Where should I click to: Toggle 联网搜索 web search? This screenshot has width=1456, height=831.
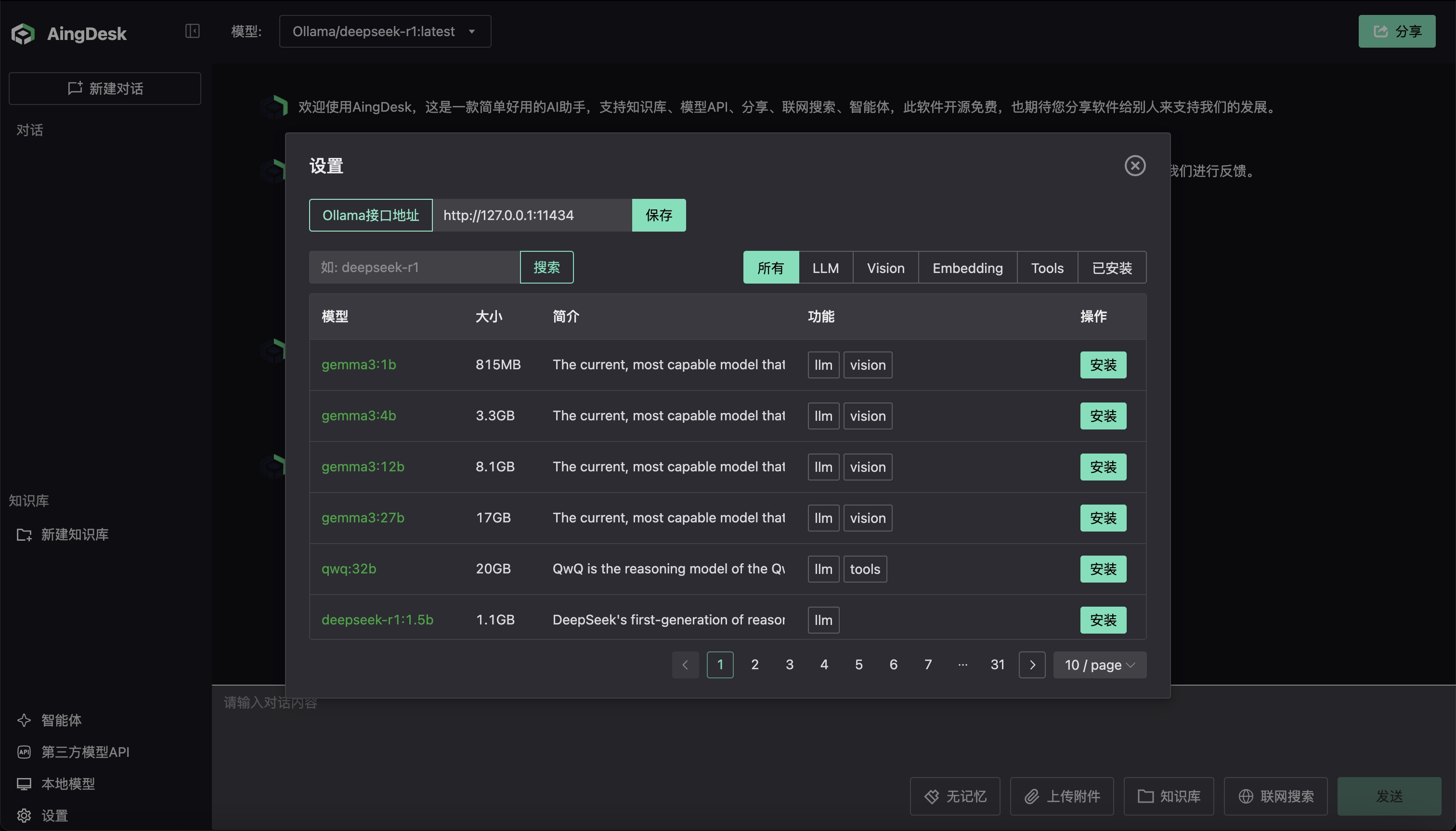coord(1275,796)
